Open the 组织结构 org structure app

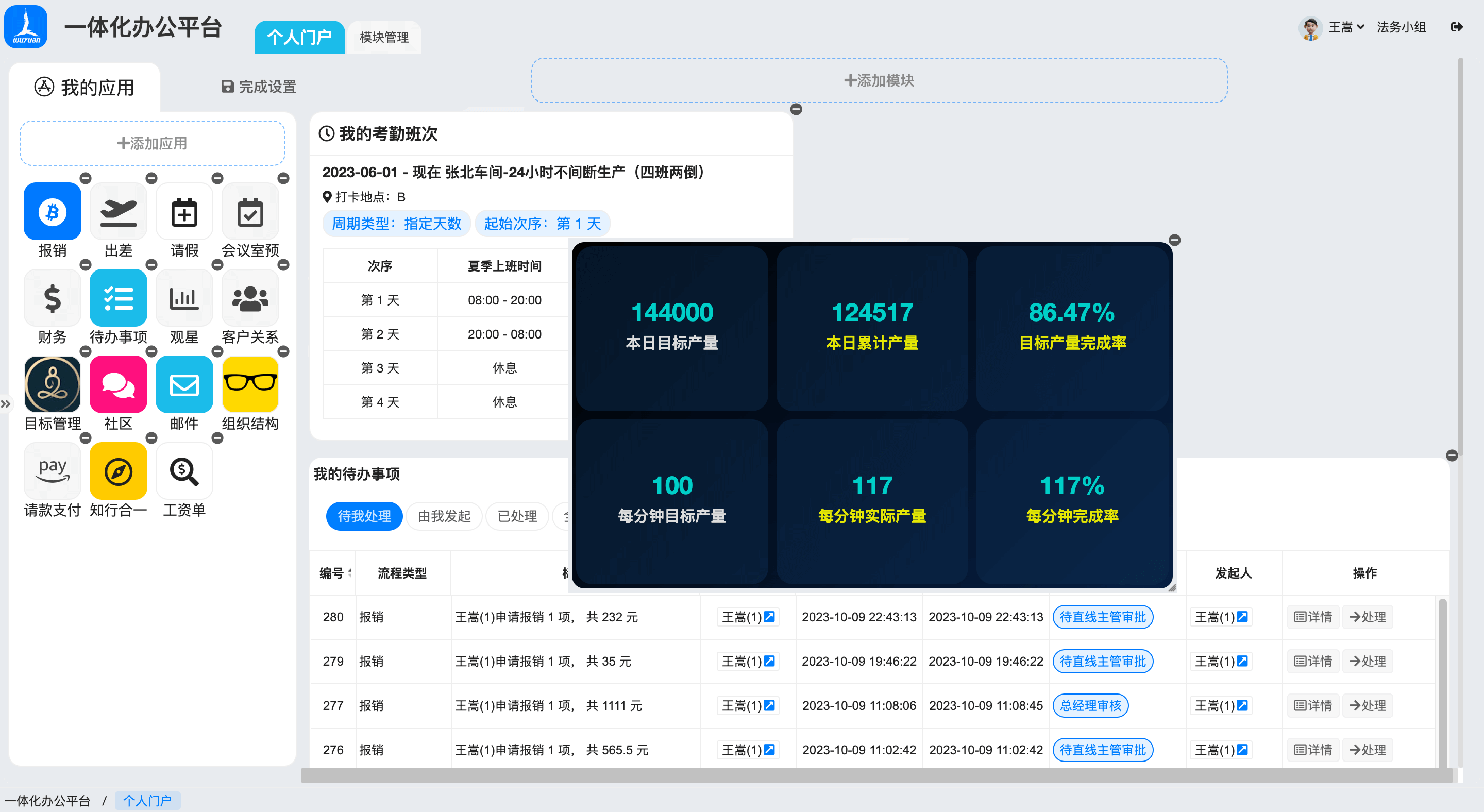250,384
